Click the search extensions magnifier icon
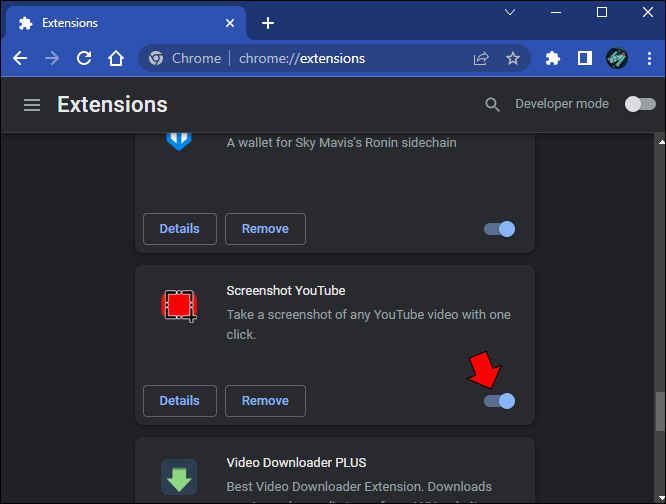 [492, 105]
